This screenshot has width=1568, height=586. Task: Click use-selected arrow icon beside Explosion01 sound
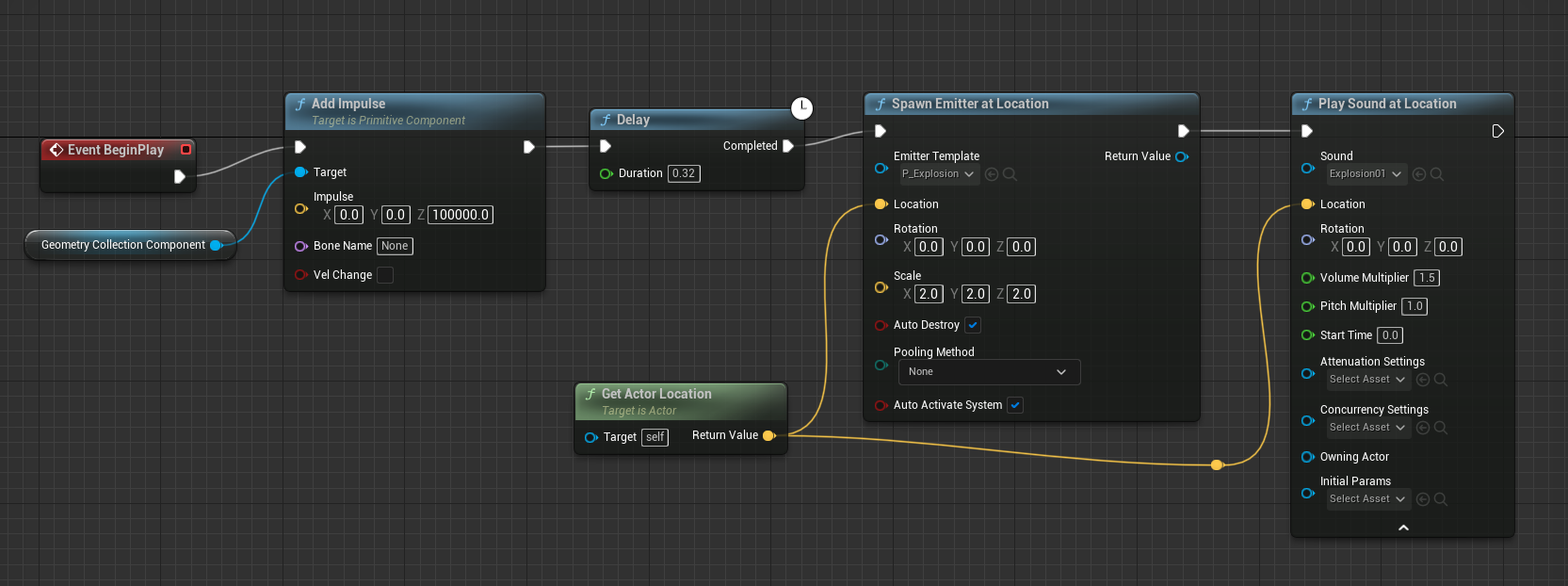click(1419, 174)
